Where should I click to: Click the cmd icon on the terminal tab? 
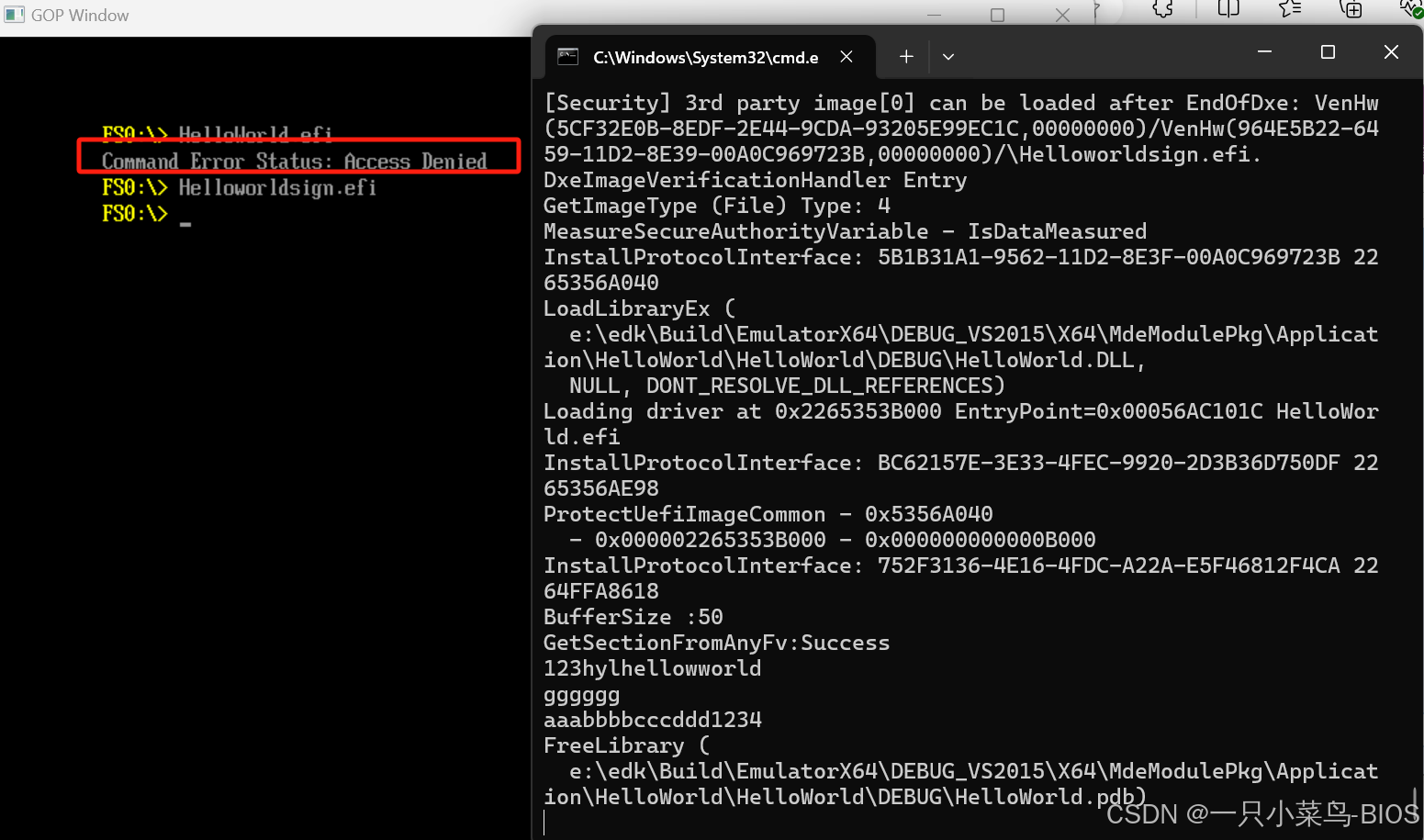click(x=568, y=57)
